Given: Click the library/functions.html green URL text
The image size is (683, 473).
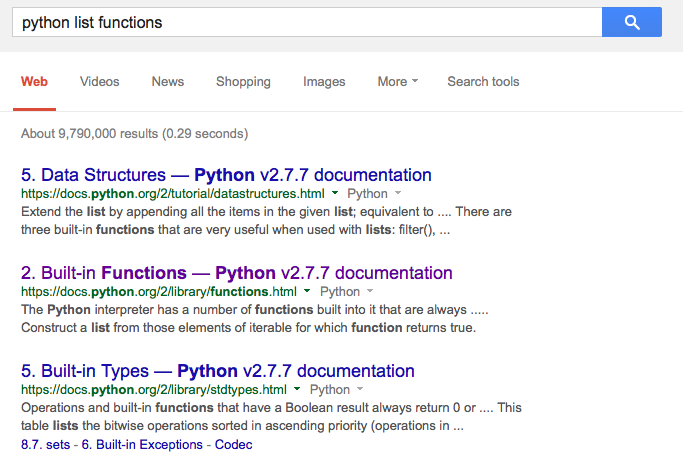Looking at the screenshot, I should tap(159, 291).
